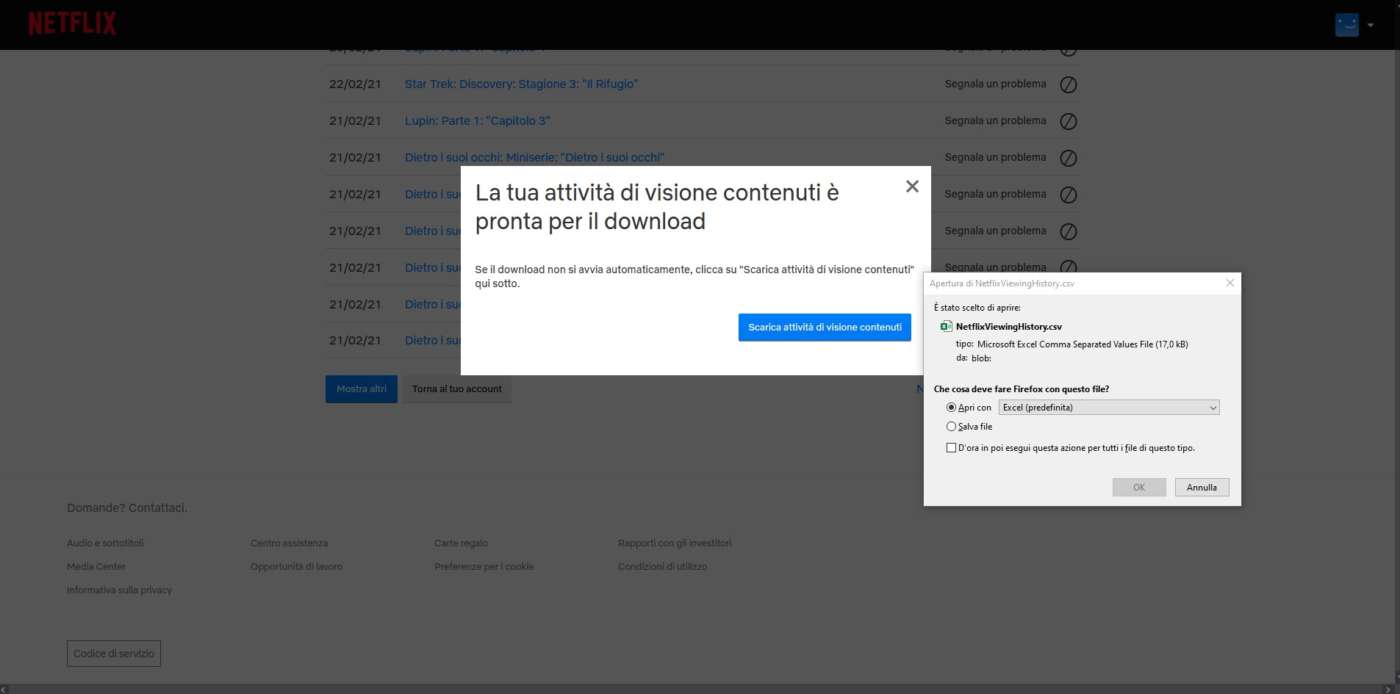Image resolution: width=1400 pixels, height=694 pixels.
Task: Click the Contattaci footer link
Action: pyautogui.click(x=157, y=508)
